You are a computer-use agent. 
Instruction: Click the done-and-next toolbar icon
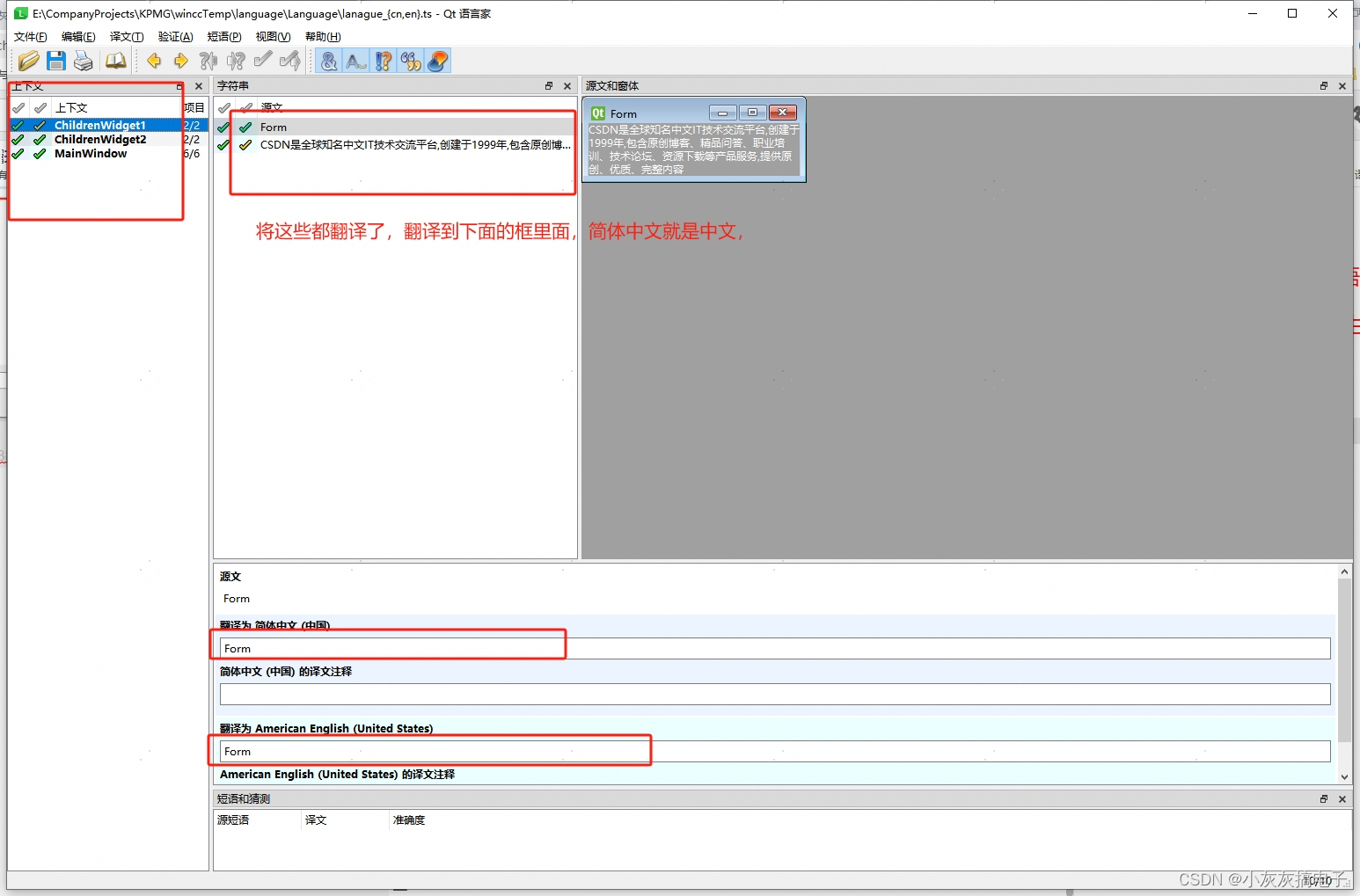(289, 61)
